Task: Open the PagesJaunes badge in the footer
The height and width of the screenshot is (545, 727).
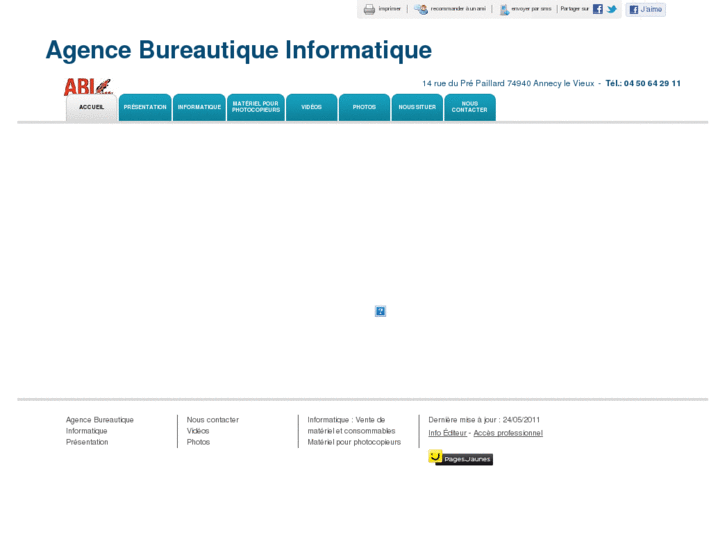Action: [x=460, y=458]
